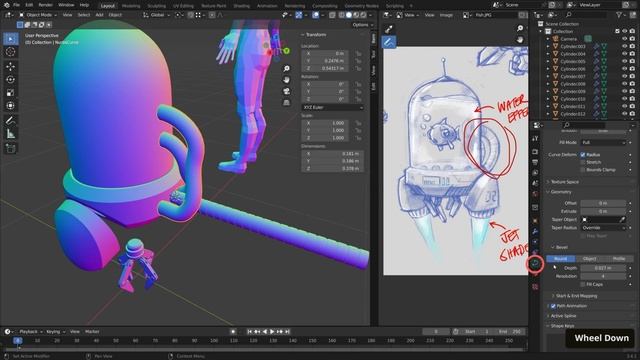Open the Global transform orientation dropdown
This screenshot has height=360, width=640.
pos(157,15)
